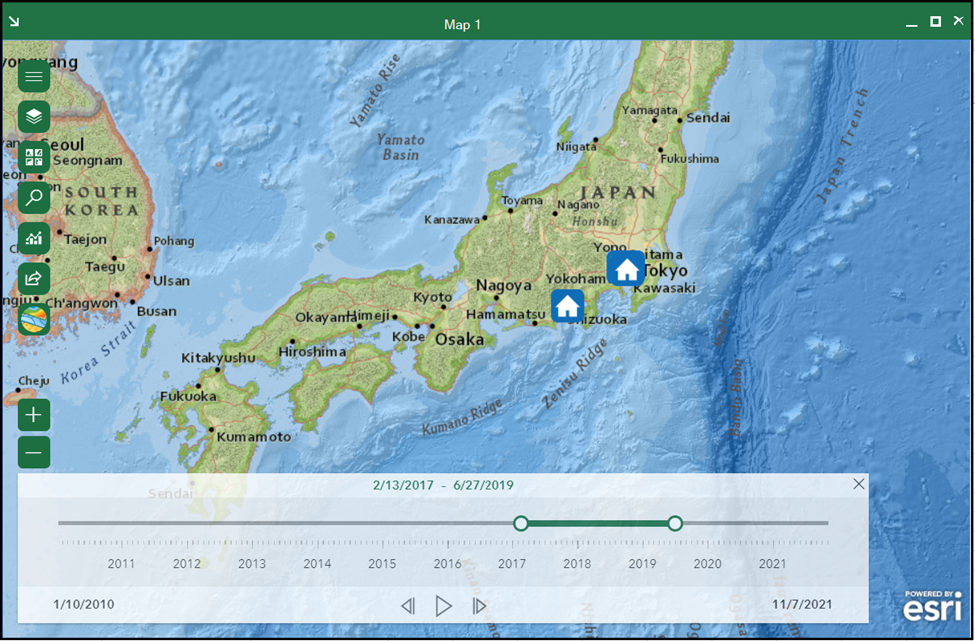Zoom in with the plus button
This screenshot has height=641, width=975.
pos(34,415)
